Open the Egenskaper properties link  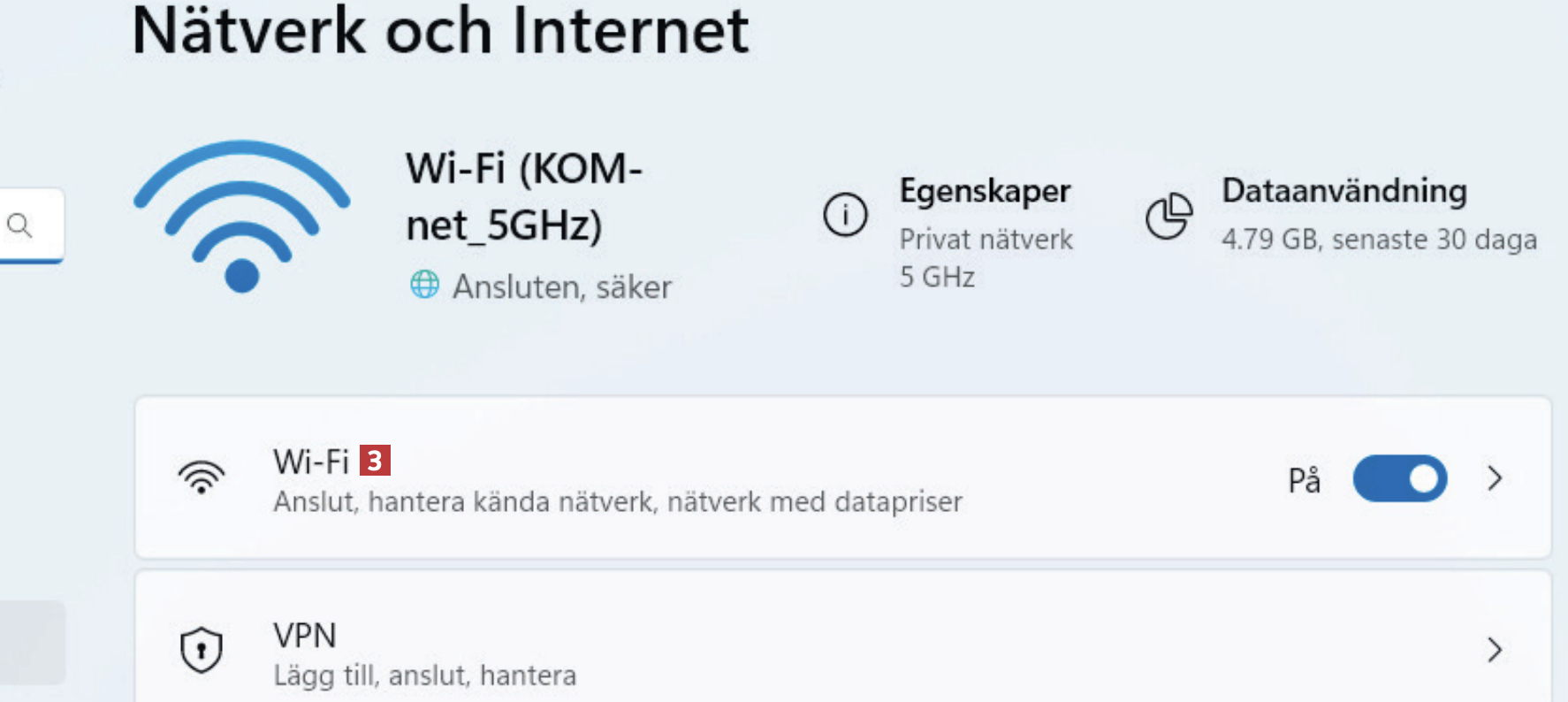(x=985, y=191)
